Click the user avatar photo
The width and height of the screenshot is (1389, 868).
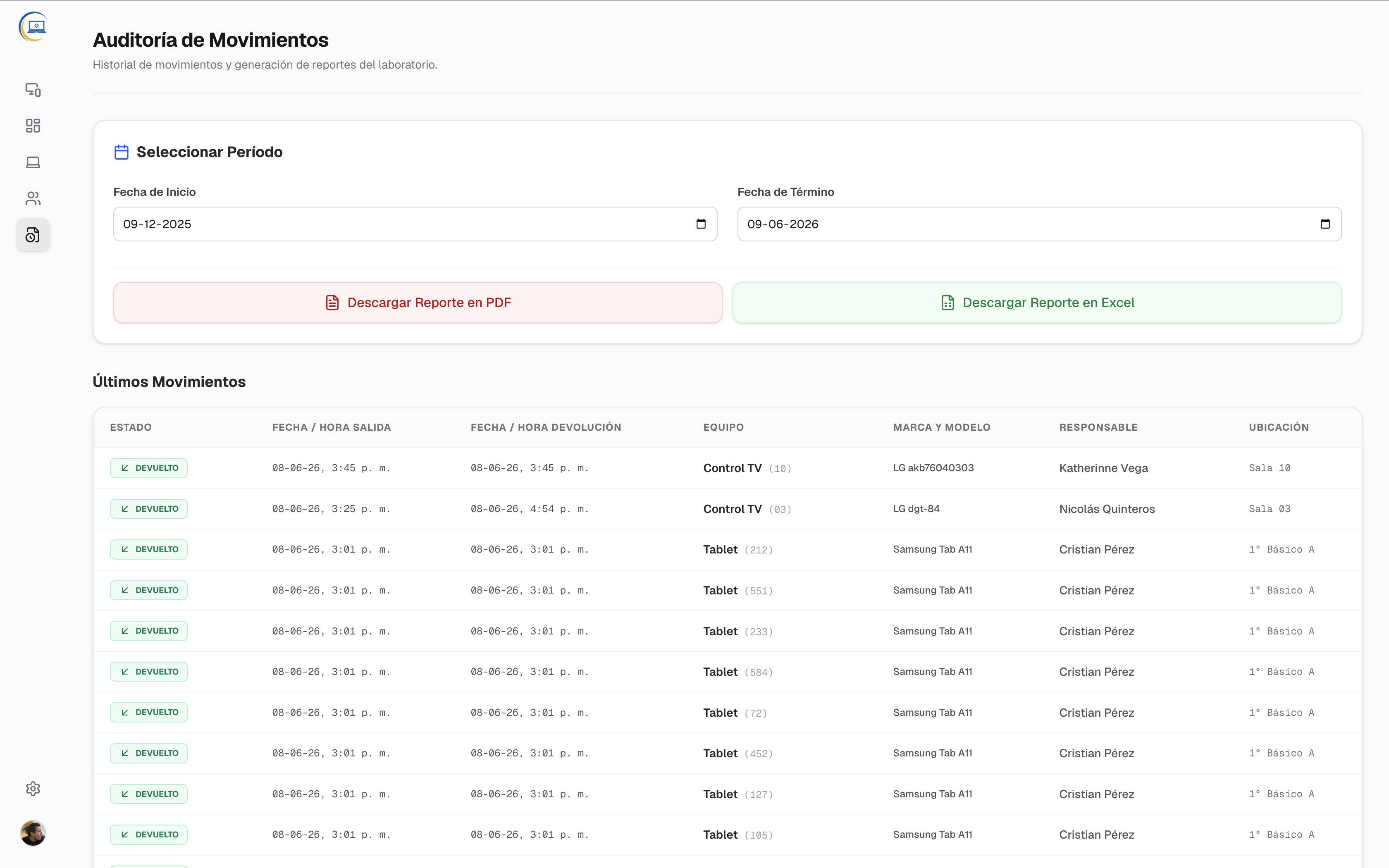tap(33, 833)
